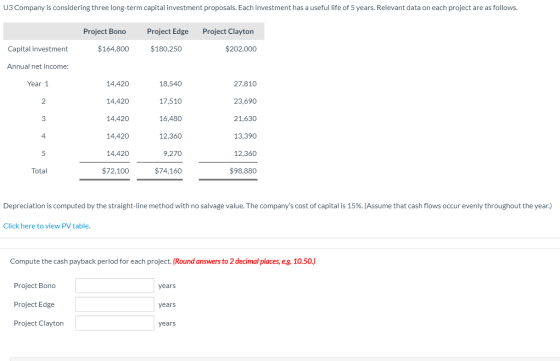The width and height of the screenshot is (560, 361).
Task: Click the Project Bono payback years input field
Action: [115, 286]
